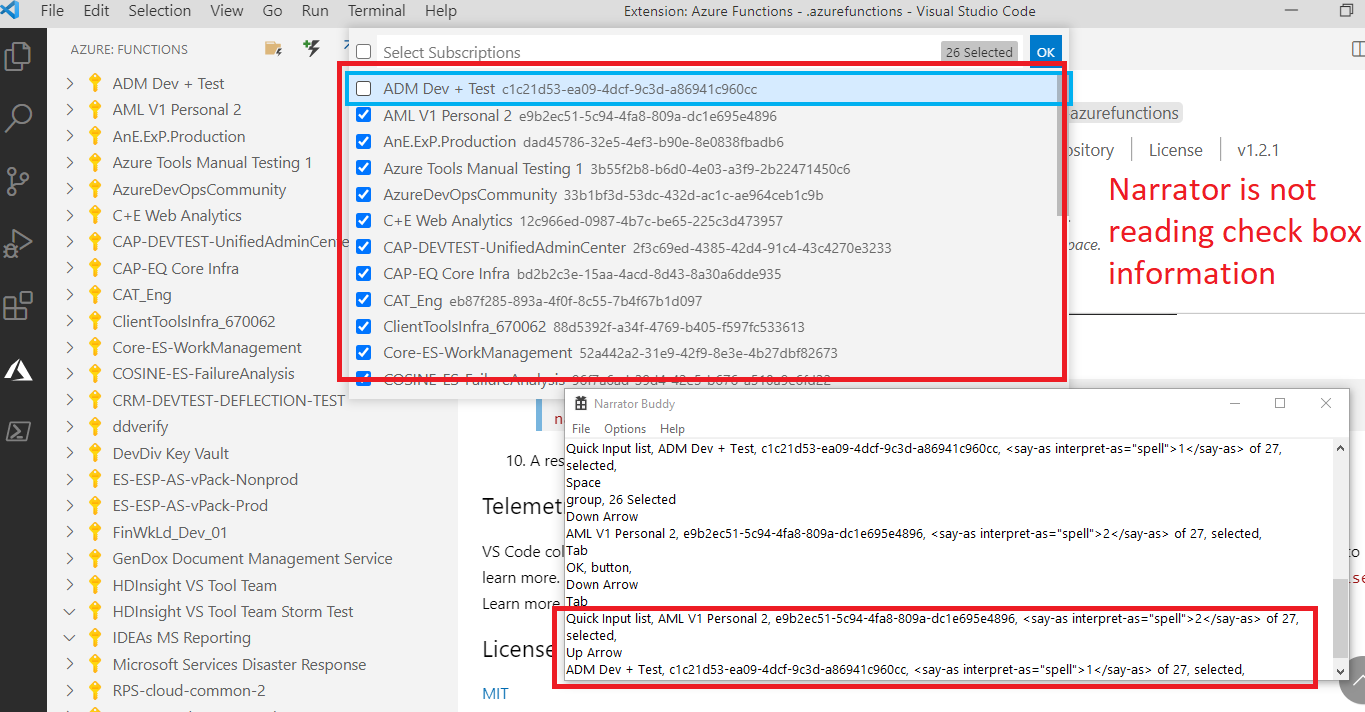Uncheck the C+E Web Analytics checkbox
Viewport: 1365px width, 712px height.
(364, 221)
